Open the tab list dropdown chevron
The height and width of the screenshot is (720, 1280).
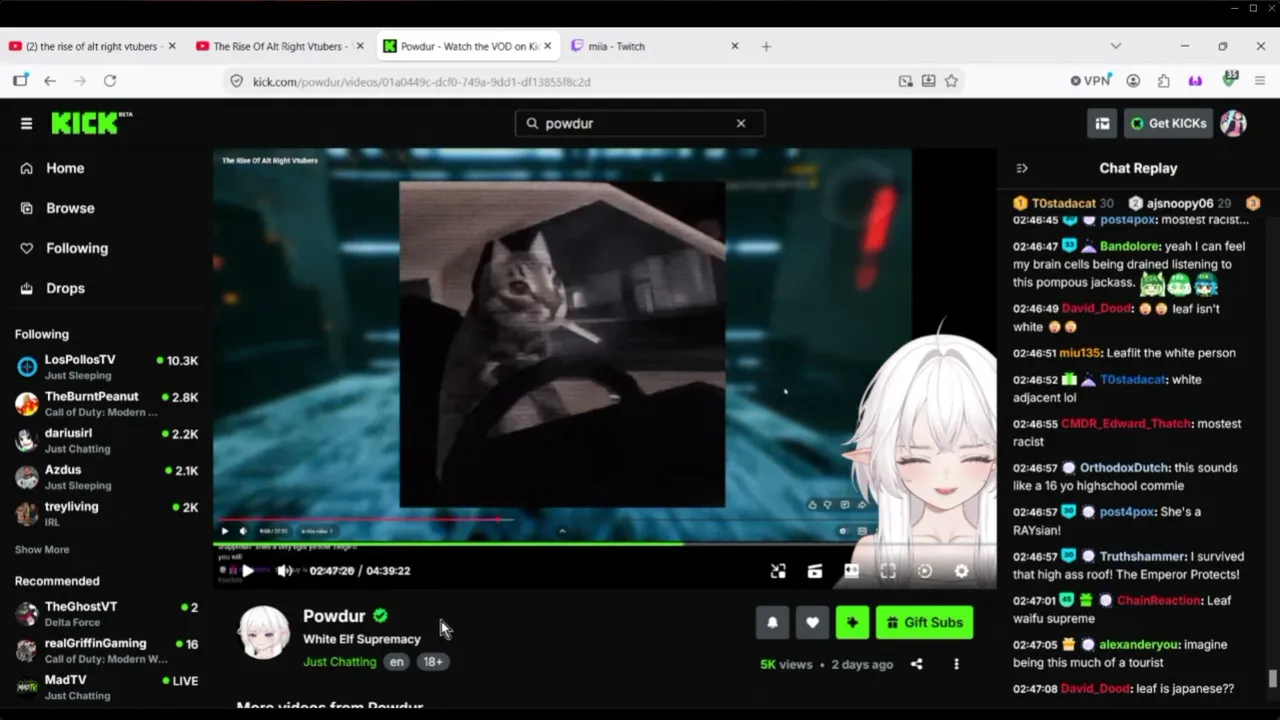1116,46
